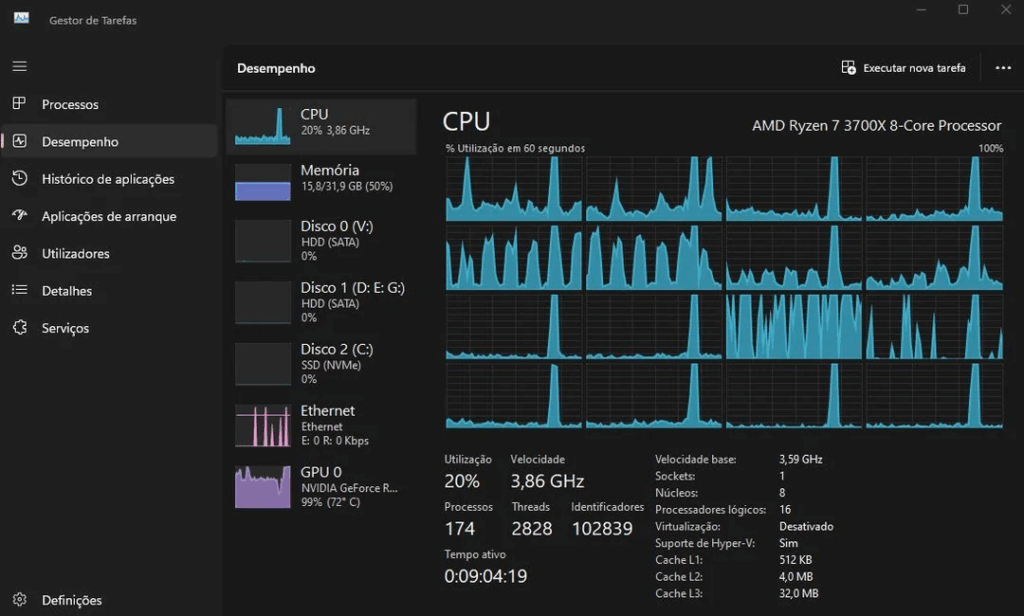Viewport: 1024px width, 616px height.
Task: Maximize the Gestor de Tarefas window
Action: coord(963,9)
